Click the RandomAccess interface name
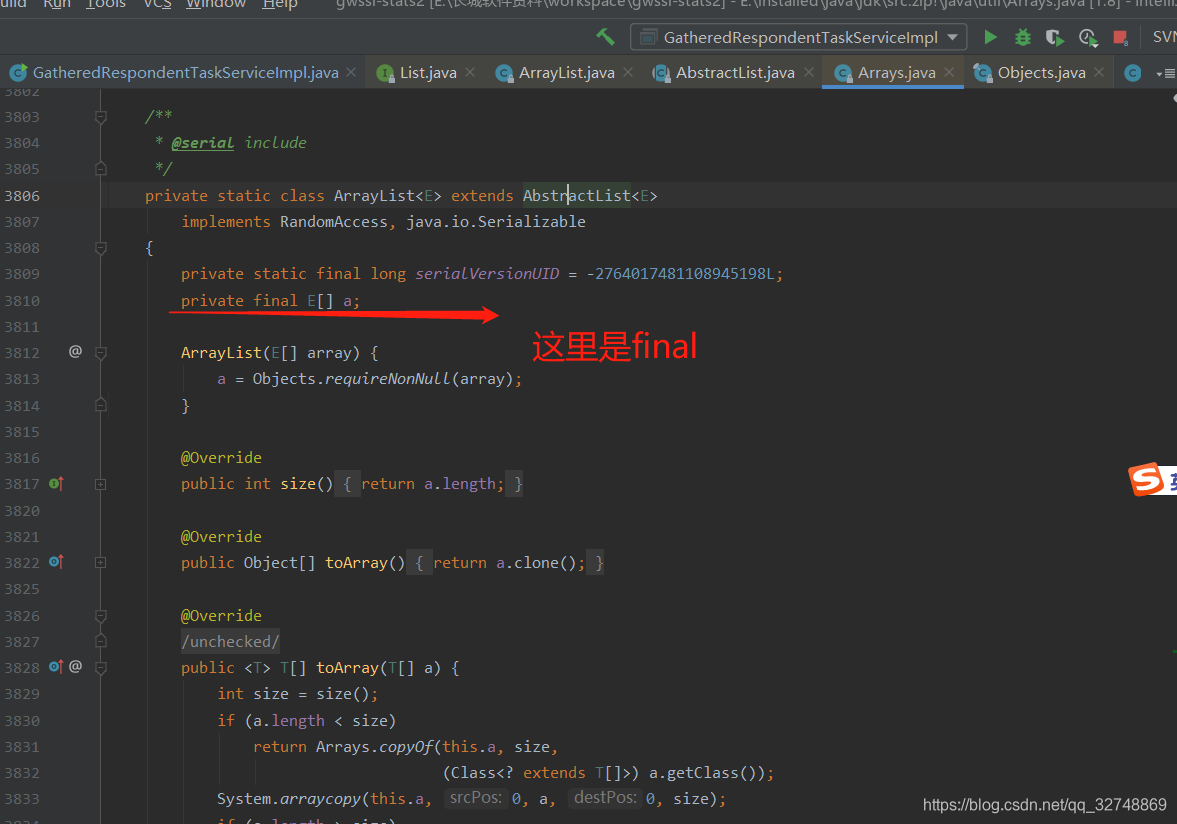 click(333, 222)
